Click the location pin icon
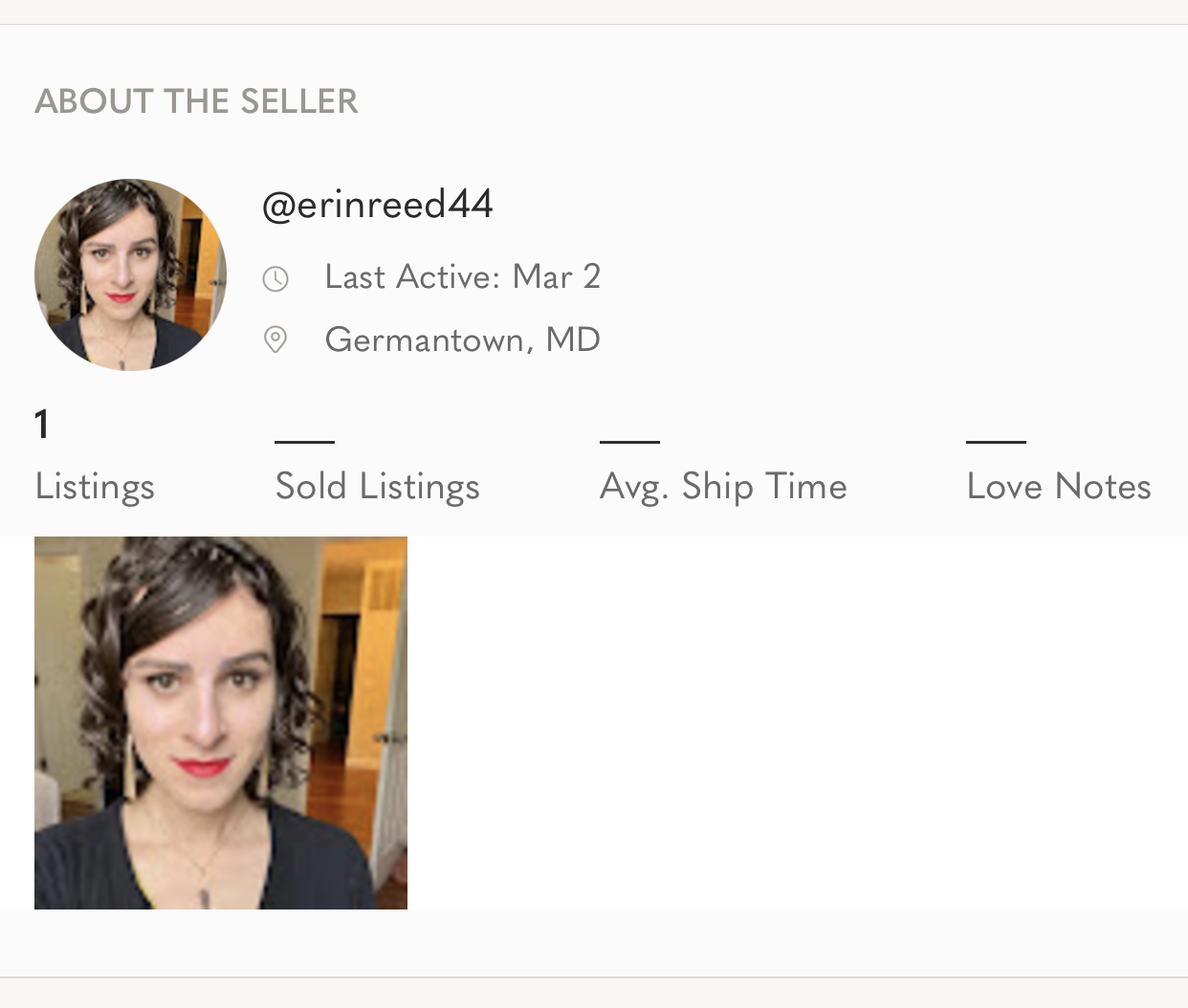This screenshot has height=1008, width=1188. 275,340
